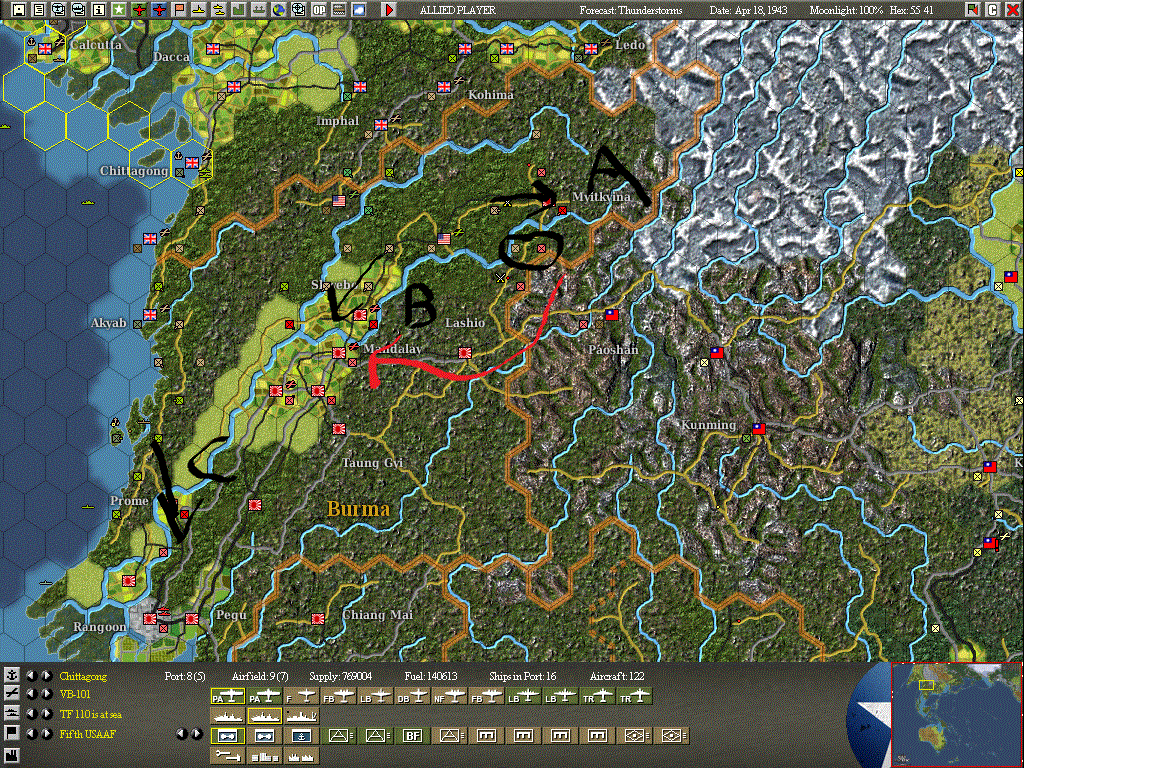The height and width of the screenshot is (768, 1152).
Task: Click the 'Forecast: Thunderstorms' text
Action: click(x=630, y=10)
